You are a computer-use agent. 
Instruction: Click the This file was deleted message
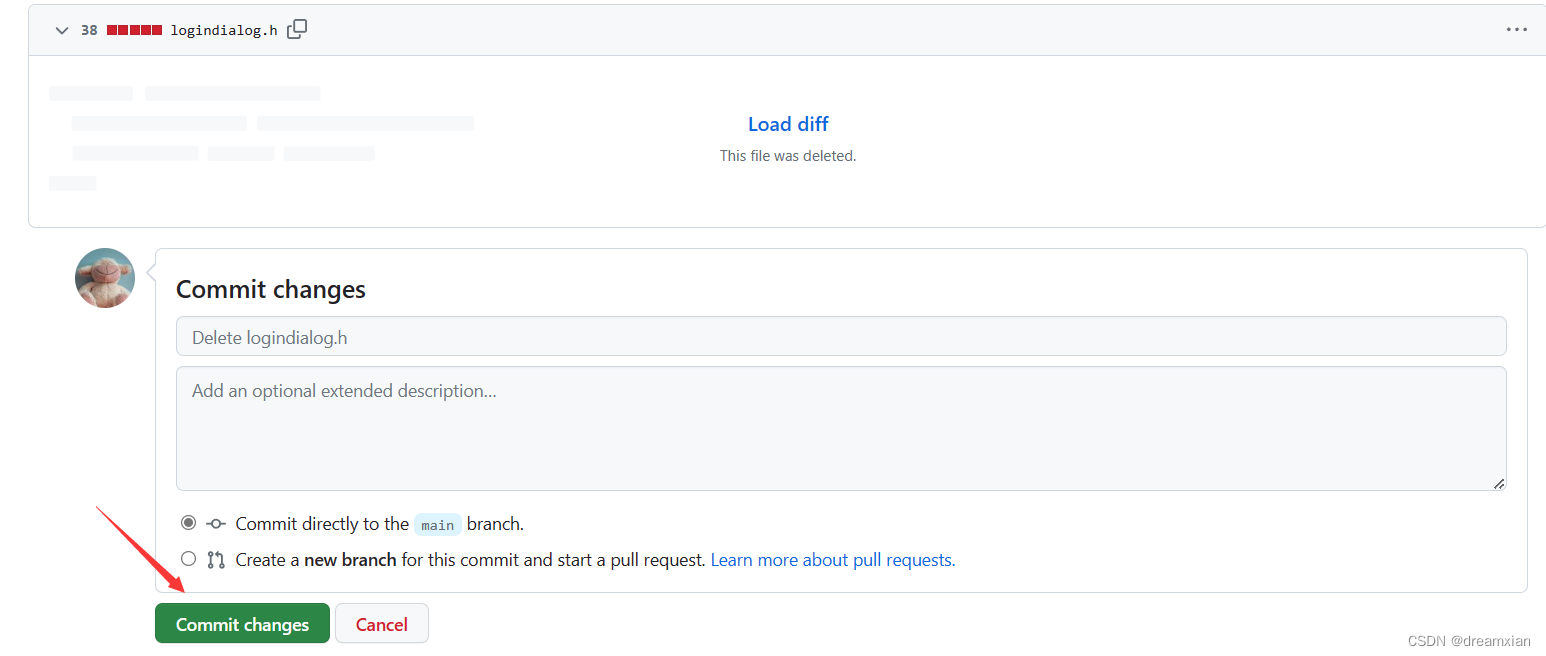click(x=787, y=155)
